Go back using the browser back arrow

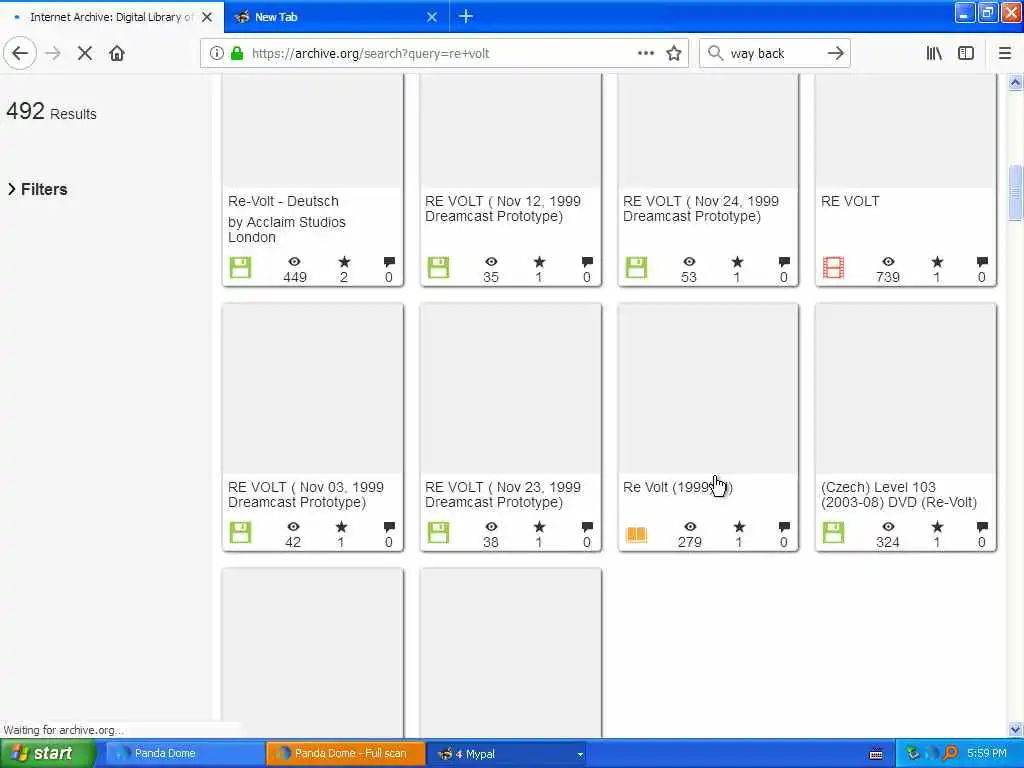[x=20, y=54]
